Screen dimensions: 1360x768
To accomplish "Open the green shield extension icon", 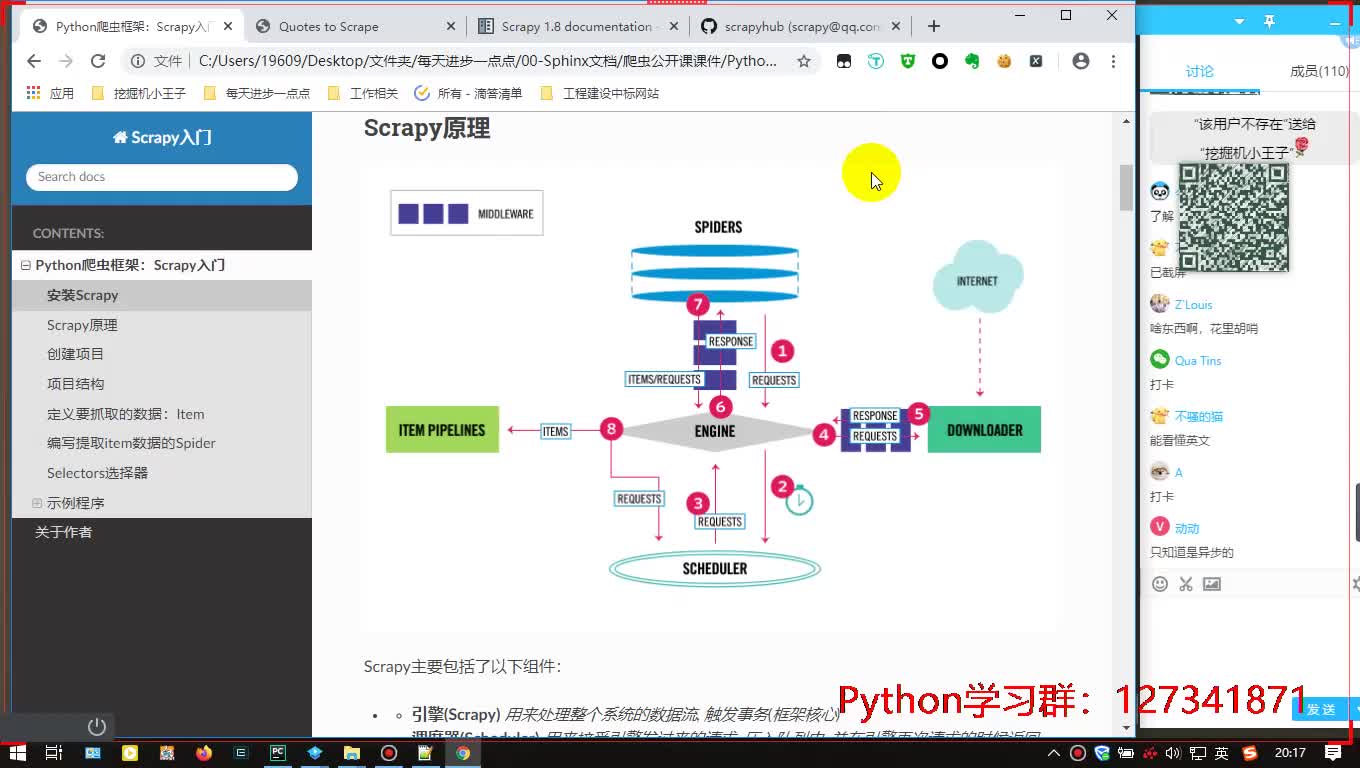I will (x=908, y=61).
